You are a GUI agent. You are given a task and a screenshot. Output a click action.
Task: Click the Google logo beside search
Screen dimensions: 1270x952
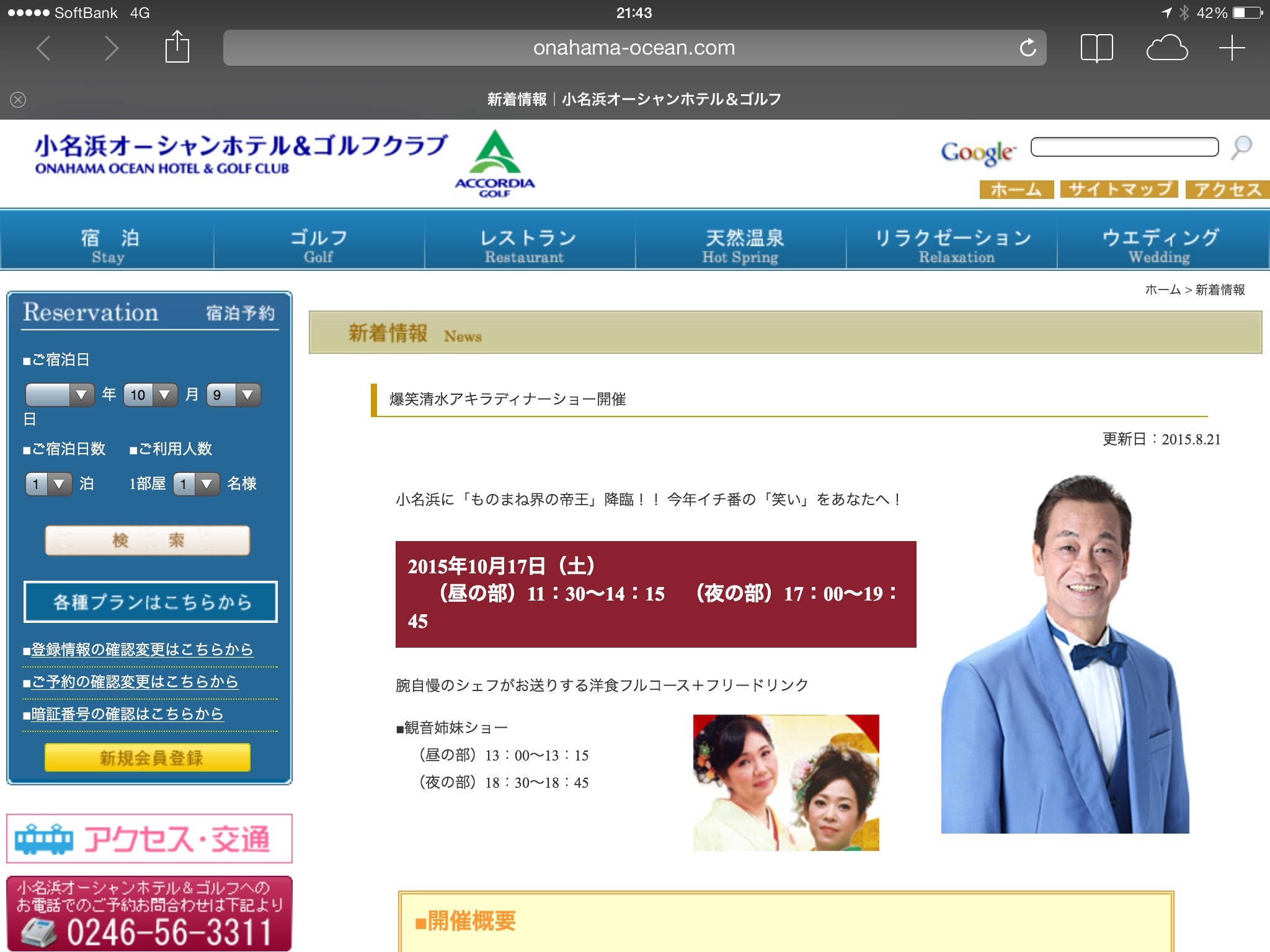pyautogui.click(x=979, y=152)
